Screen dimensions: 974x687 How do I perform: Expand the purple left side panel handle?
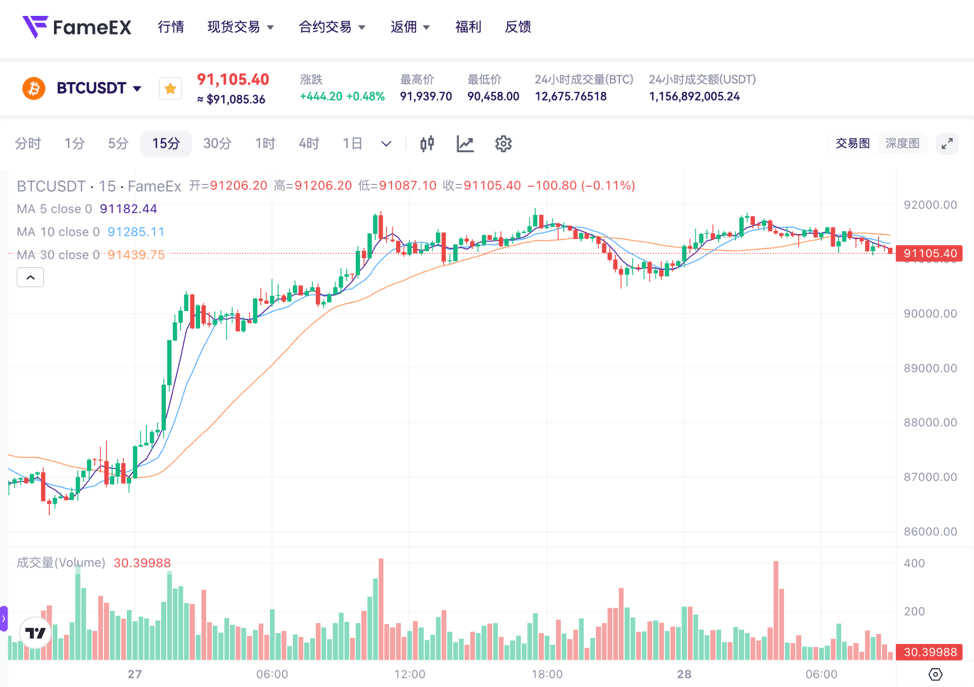pyautogui.click(x=4, y=620)
